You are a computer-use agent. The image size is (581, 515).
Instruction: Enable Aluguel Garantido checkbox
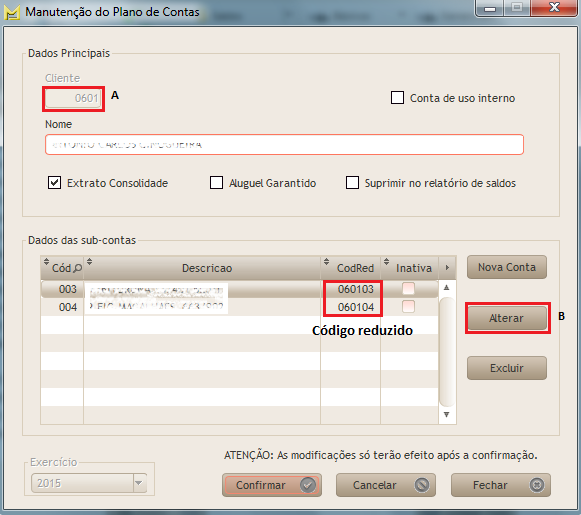(x=216, y=183)
